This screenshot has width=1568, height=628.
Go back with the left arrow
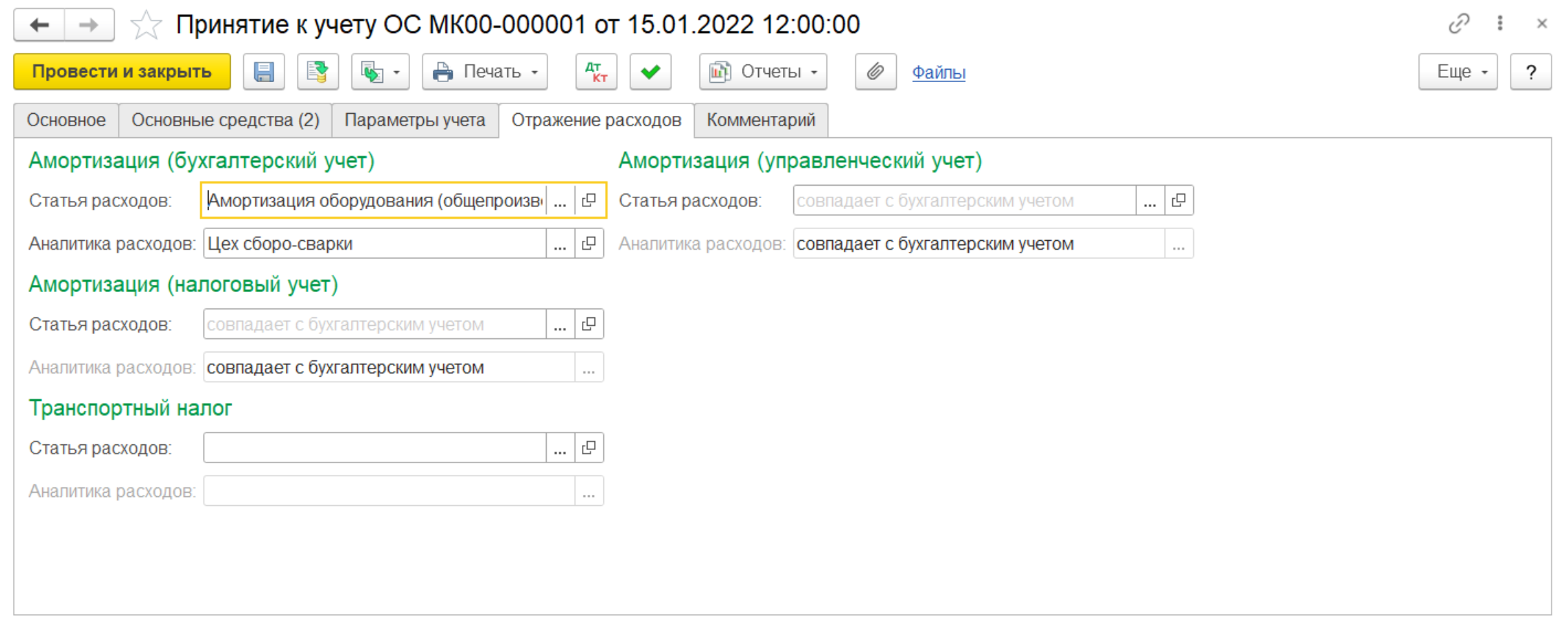39,26
